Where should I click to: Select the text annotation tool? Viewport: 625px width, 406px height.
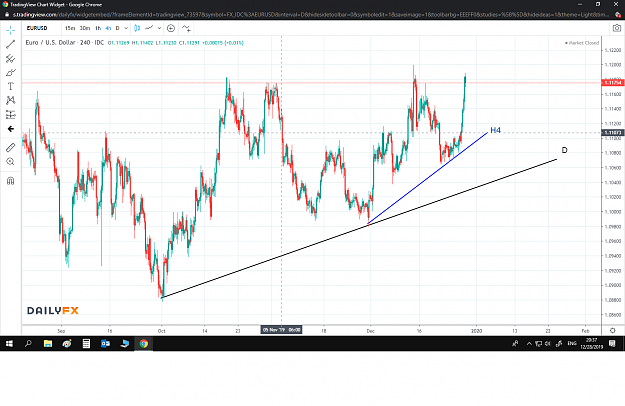[x=10, y=86]
